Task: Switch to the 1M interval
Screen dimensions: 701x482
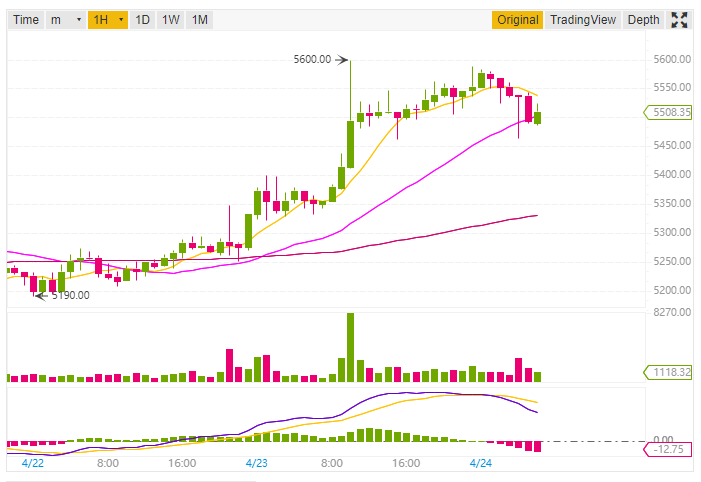Action: pyautogui.click(x=199, y=20)
